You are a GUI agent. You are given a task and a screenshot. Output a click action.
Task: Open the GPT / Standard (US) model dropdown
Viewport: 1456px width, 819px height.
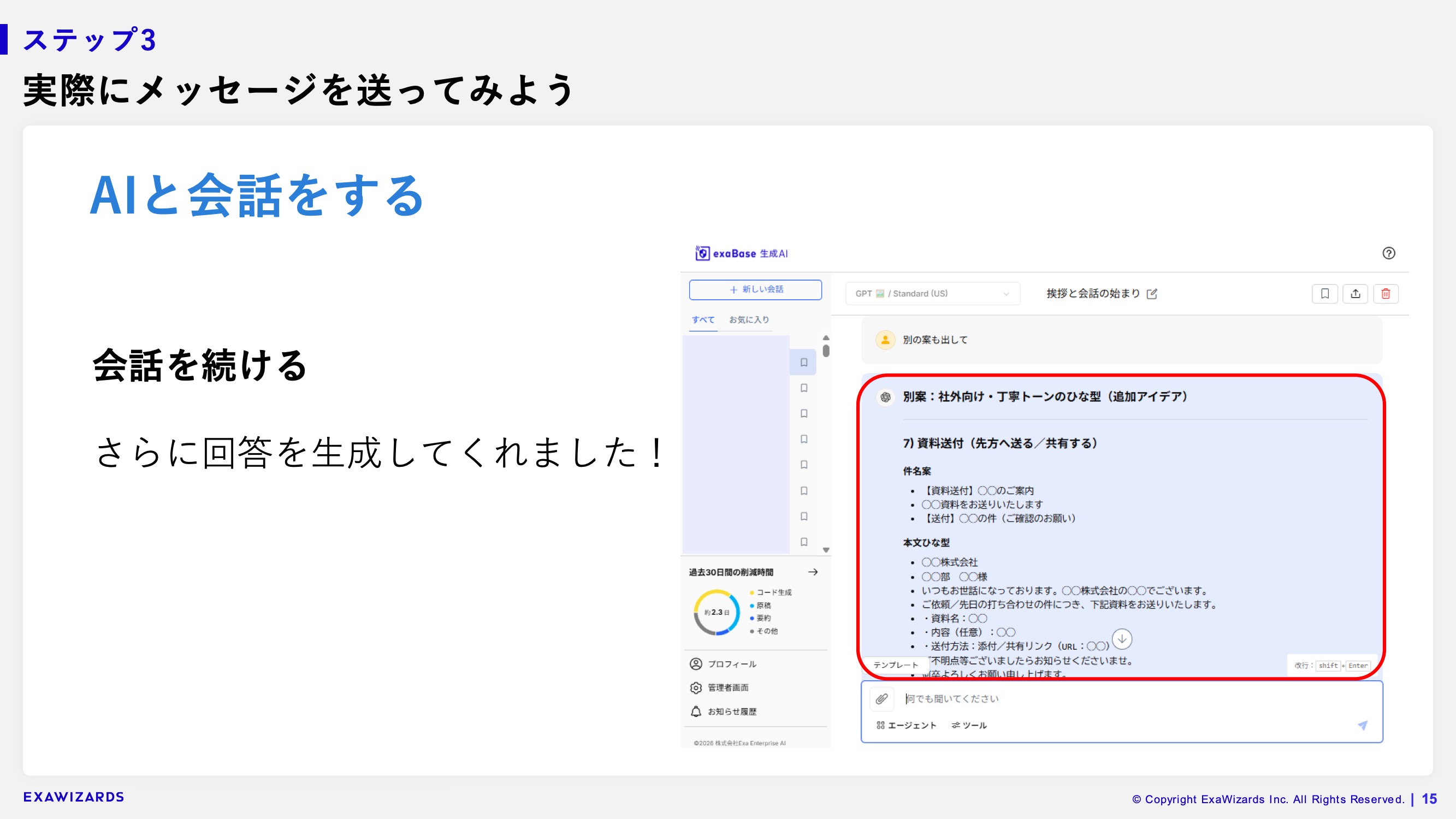pos(933,293)
